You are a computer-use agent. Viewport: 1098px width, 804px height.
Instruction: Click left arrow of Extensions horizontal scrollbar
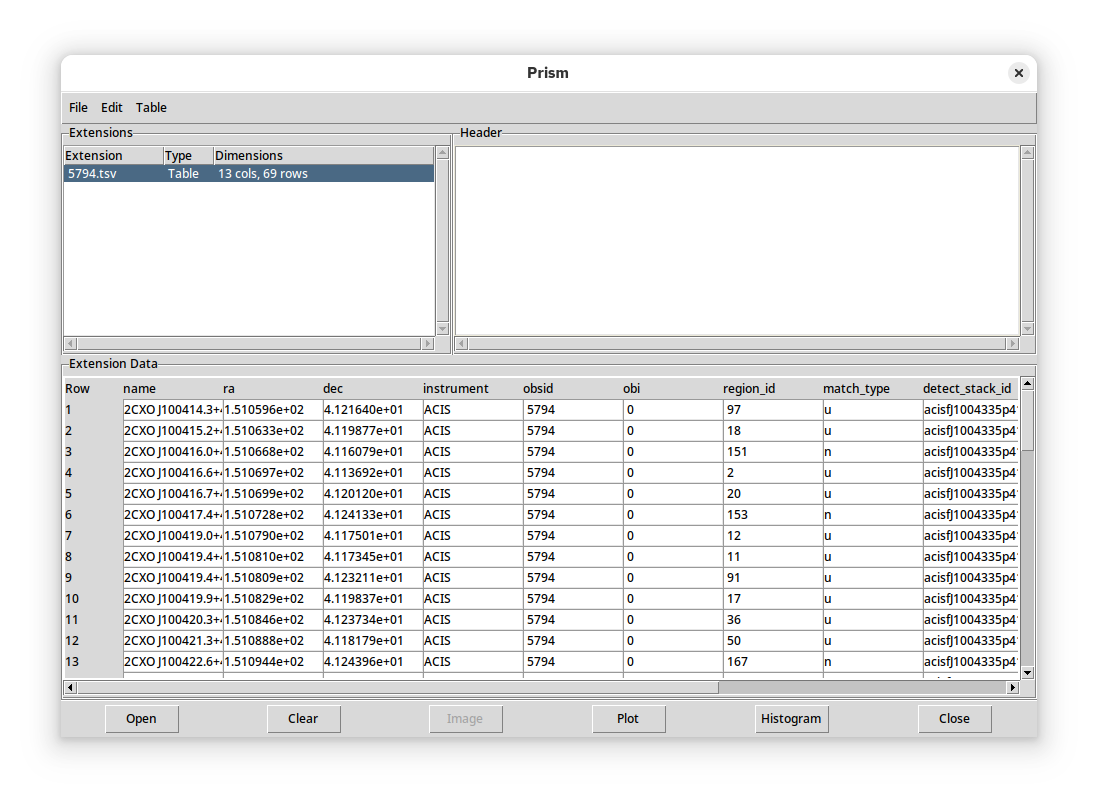70,344
